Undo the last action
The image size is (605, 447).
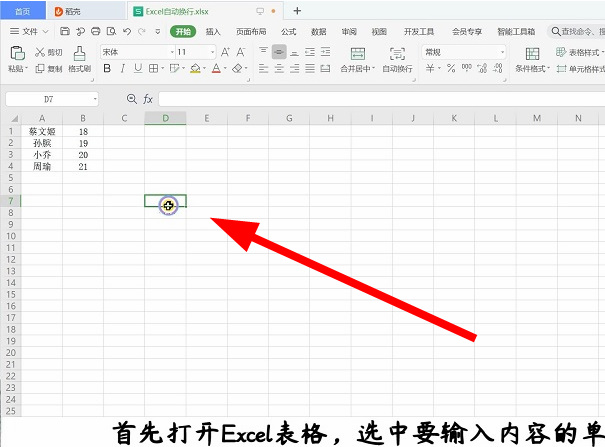click(127, 31)
